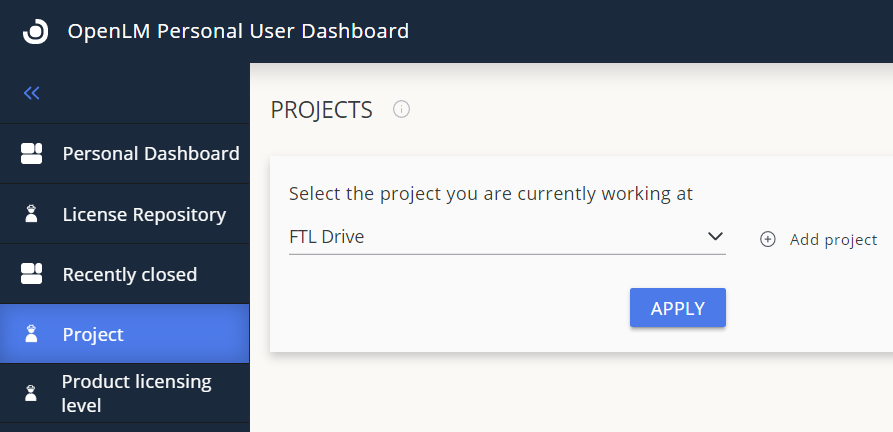Viewport: 893px width, 432px height.
Task: Click the Project sidebar icon
Action: (x=31, y=334)
